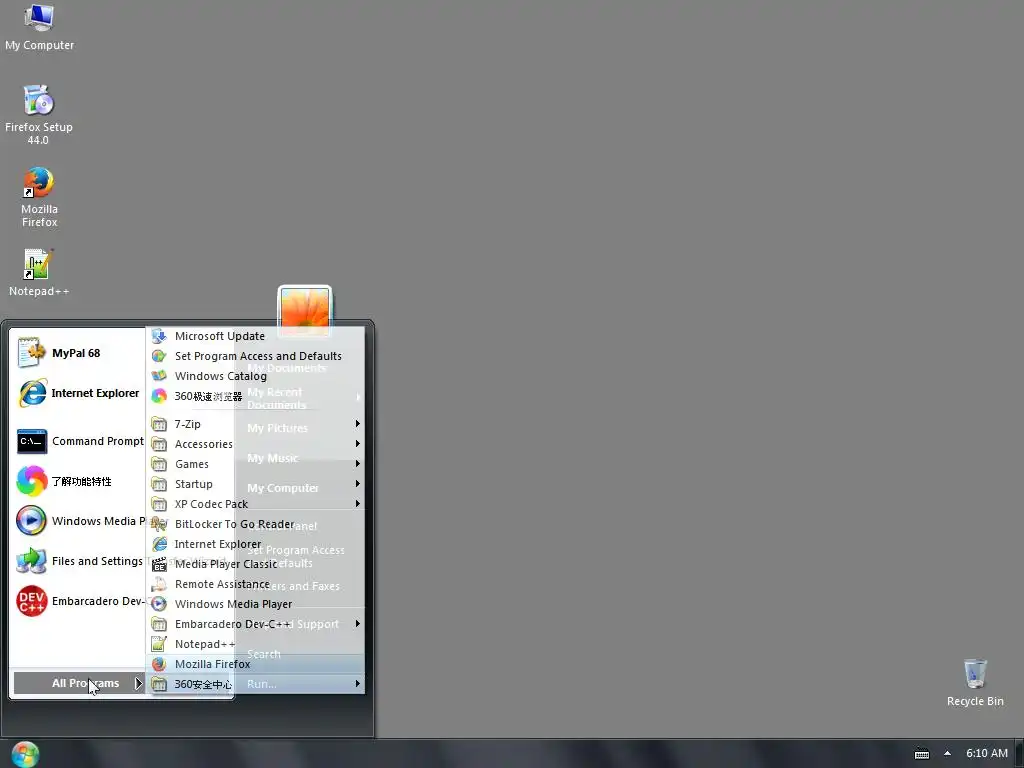Image resolution: width=1024 pixels, height=768 pixels.
Task: Click the Notepad++ icon in programs list
Action: coord(159,645)
